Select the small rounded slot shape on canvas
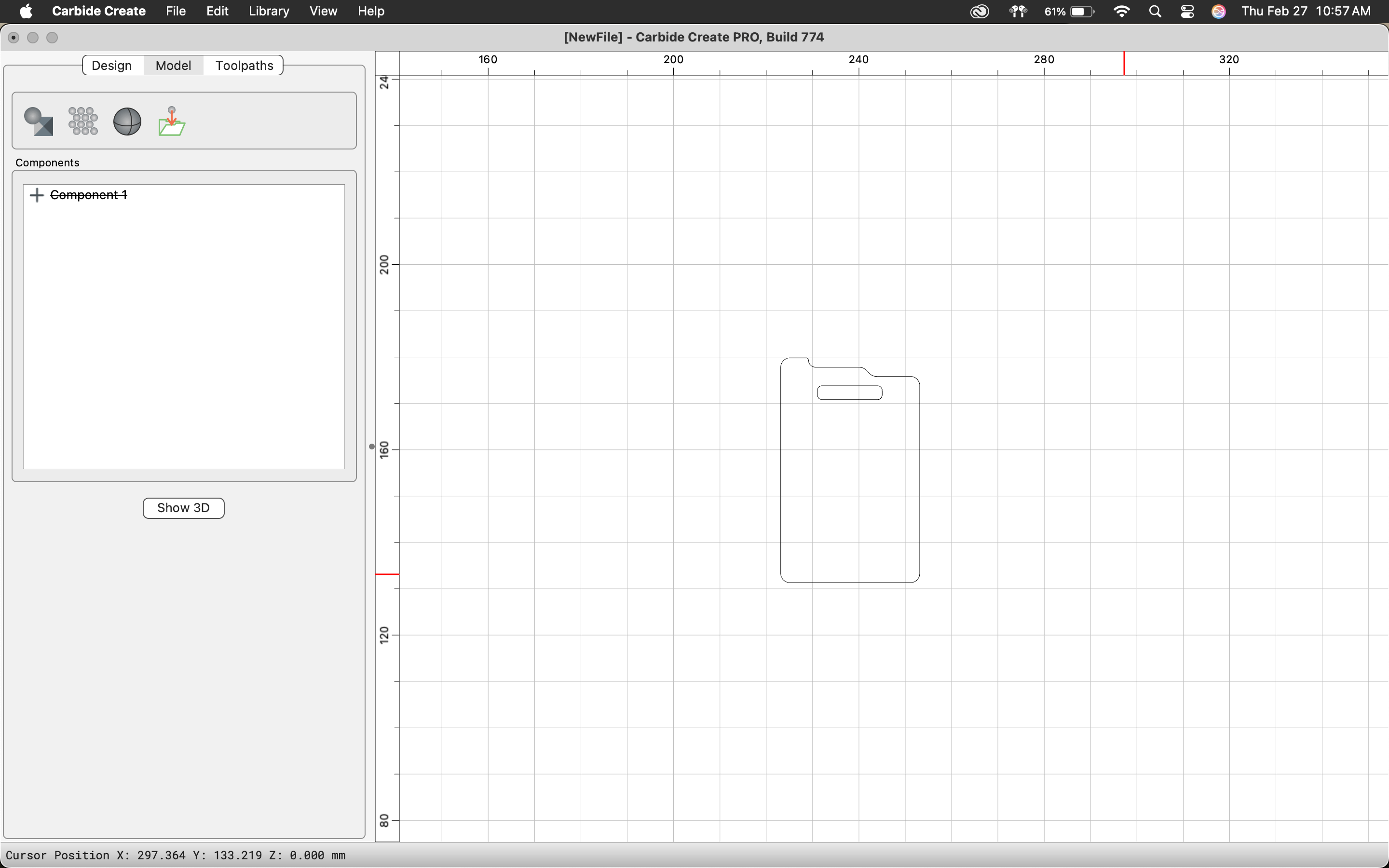This screenshot has width=1389, height=868. point(849,393)
